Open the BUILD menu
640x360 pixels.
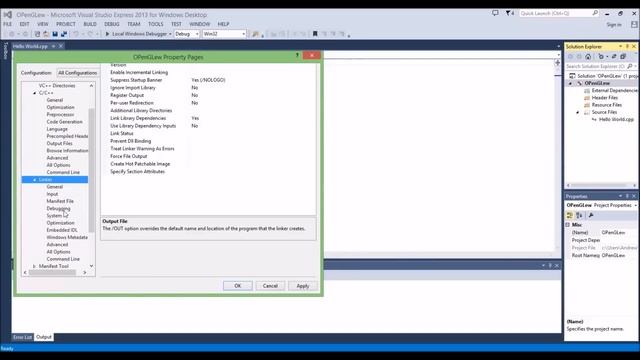[90, 24]
